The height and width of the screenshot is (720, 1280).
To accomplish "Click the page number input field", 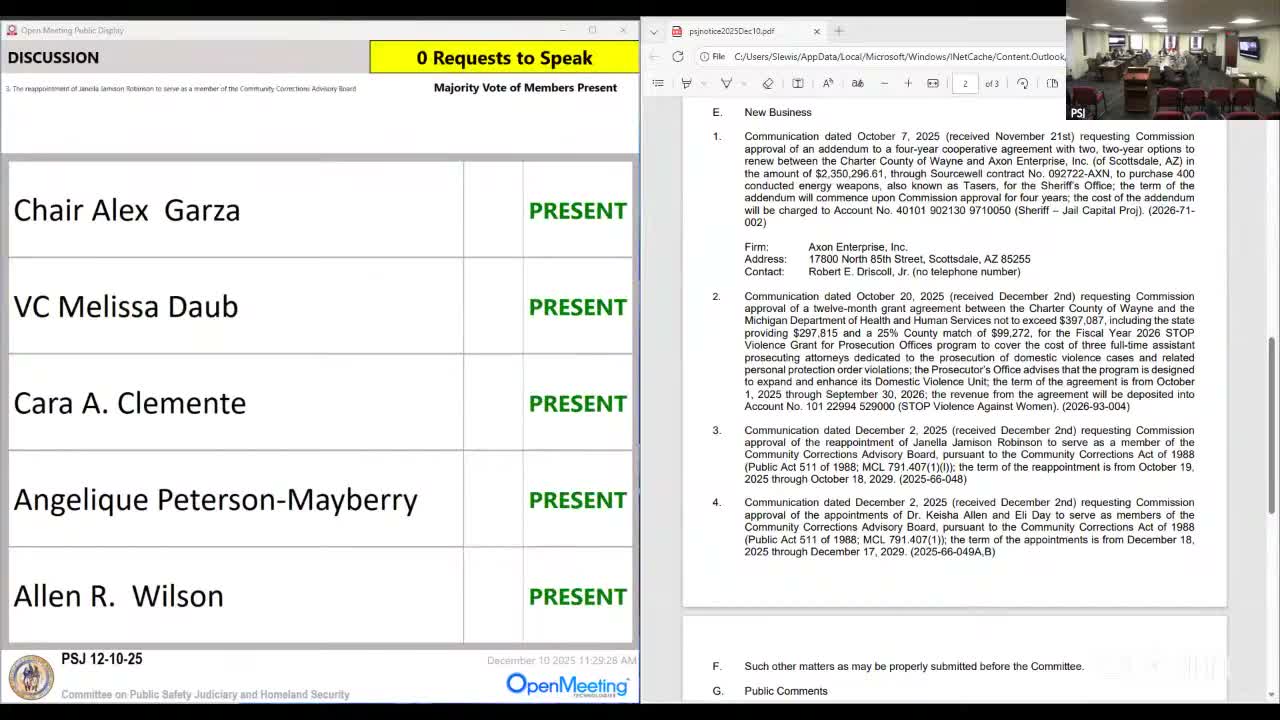I will (965, 83).
